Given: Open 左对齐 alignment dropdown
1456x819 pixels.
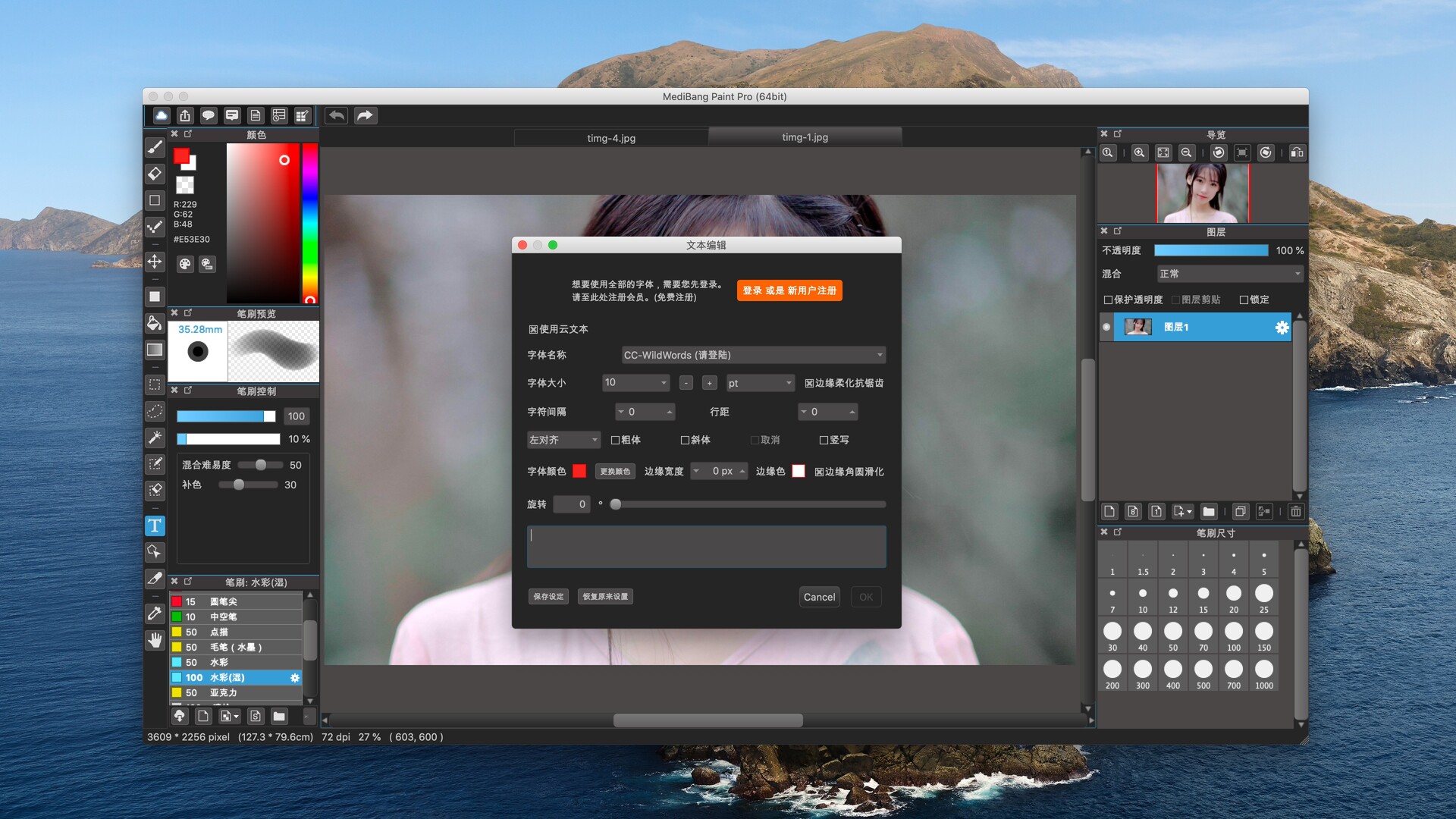Looking at the screenshot, I should tap(563, 440).
